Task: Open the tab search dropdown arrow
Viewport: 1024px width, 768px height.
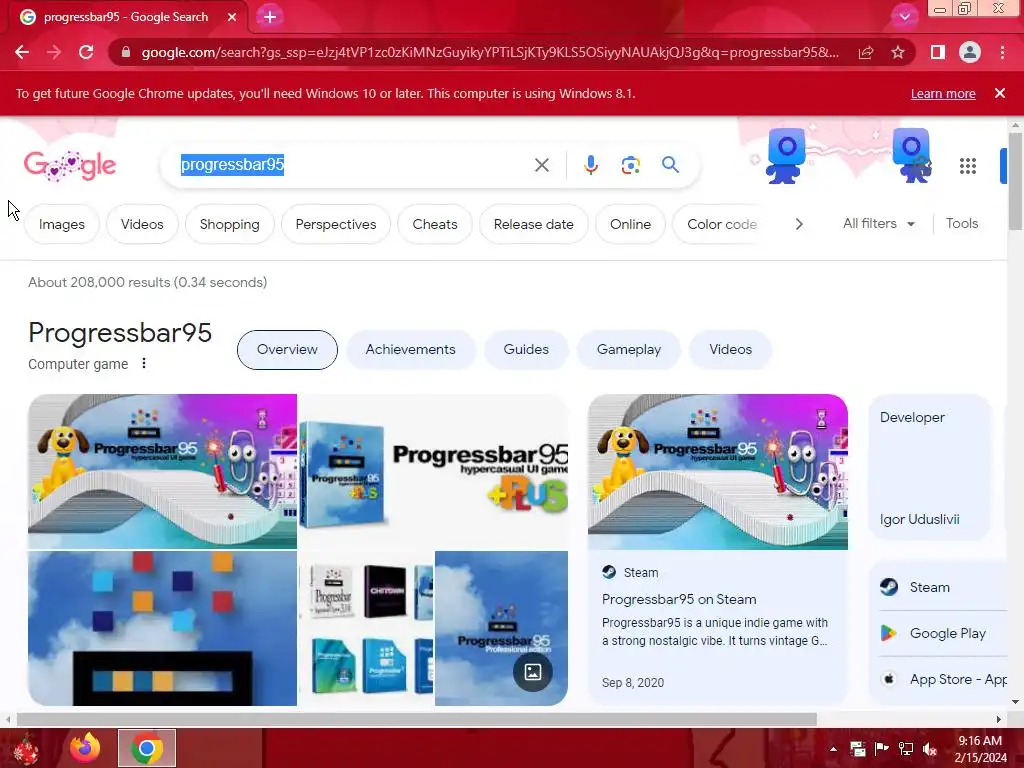Action: point(904,16)
